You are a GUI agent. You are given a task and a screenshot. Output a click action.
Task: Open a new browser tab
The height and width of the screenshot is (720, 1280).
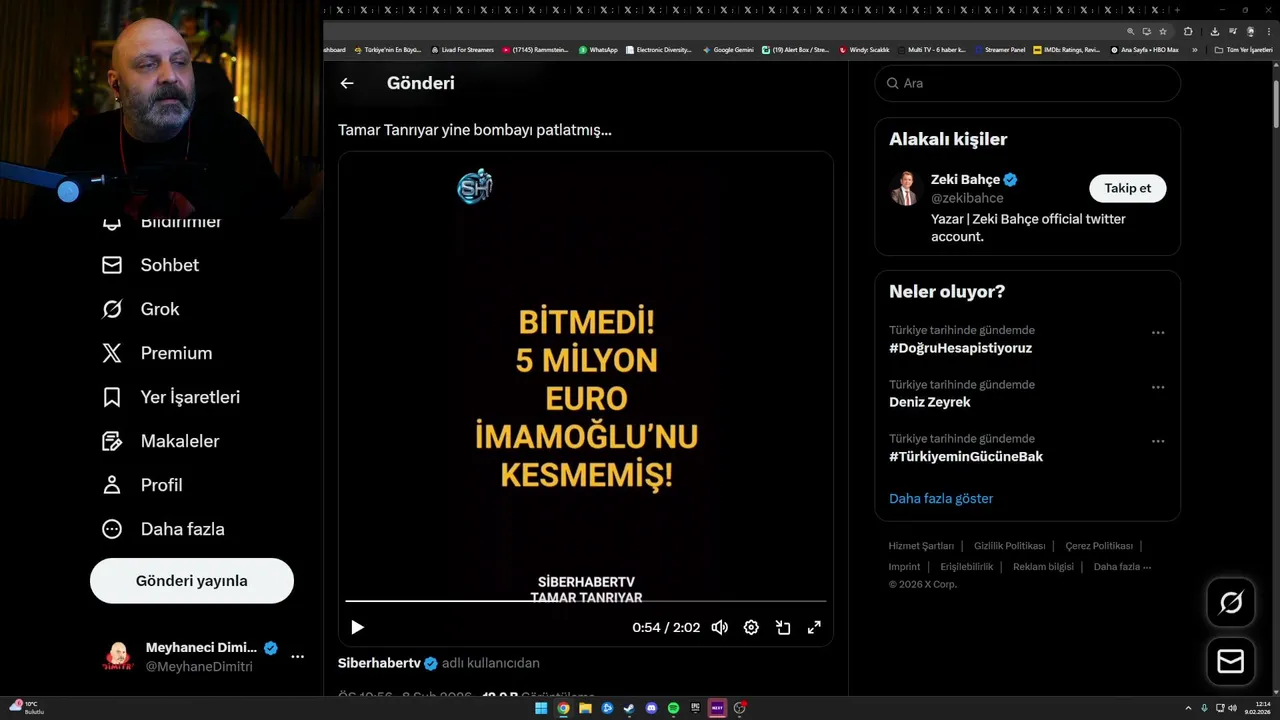[1177, 10]
